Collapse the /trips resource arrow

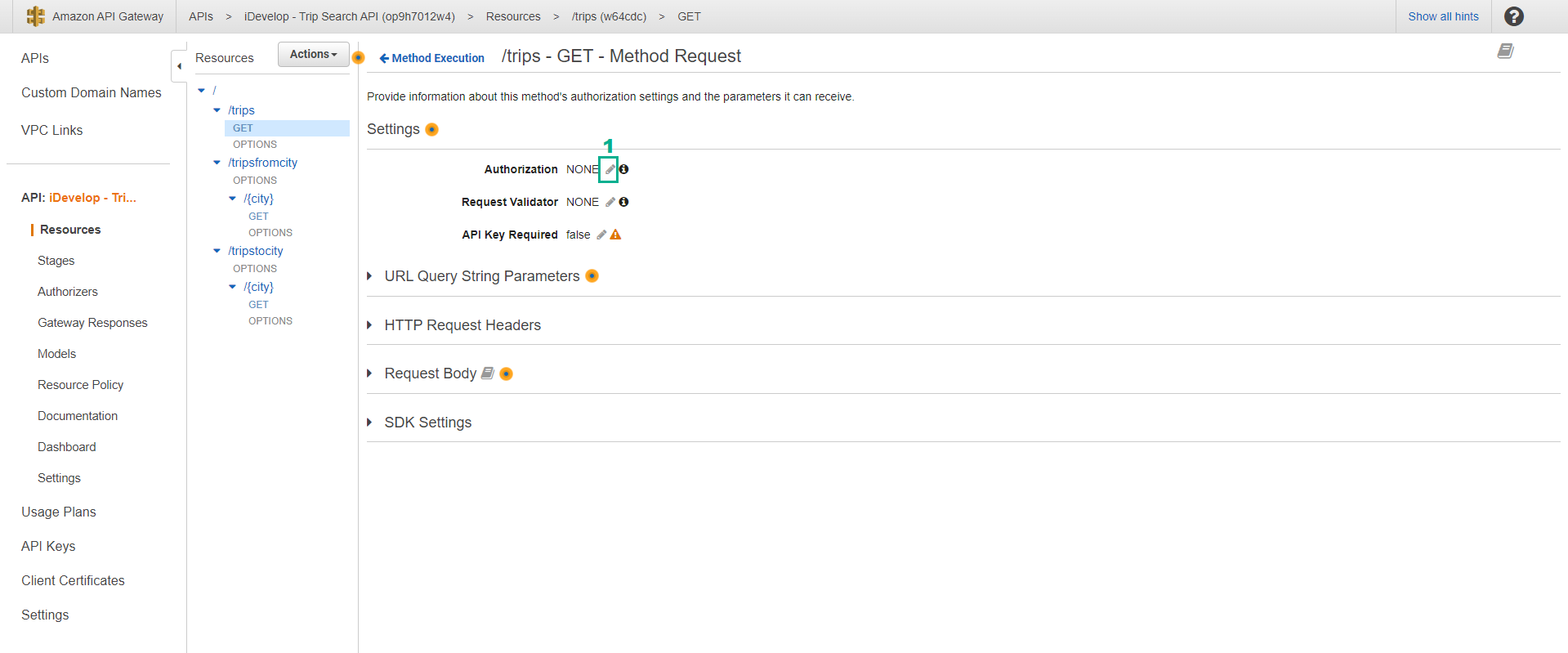(x=217, y=110)
